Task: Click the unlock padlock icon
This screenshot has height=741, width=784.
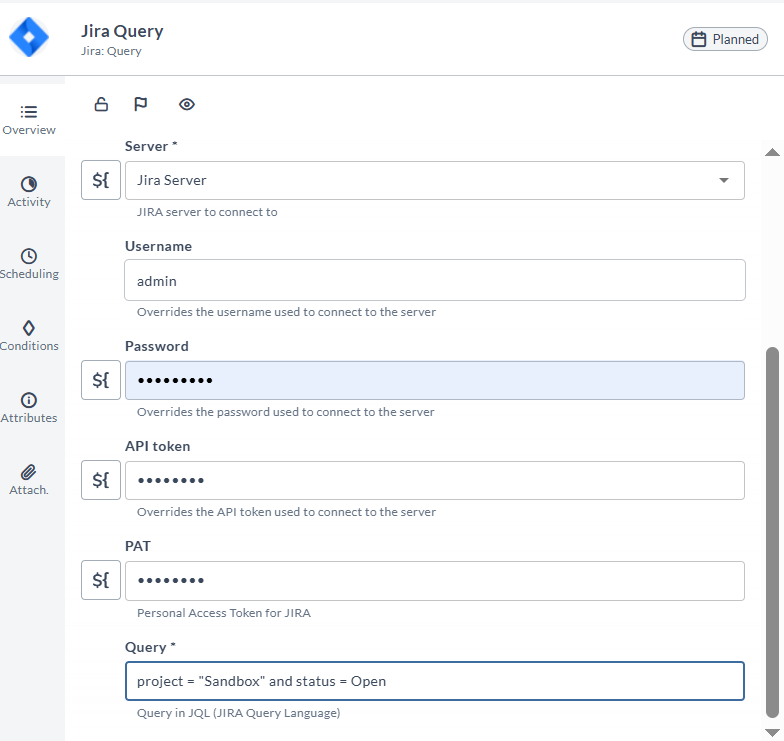Action: (x=101, y=104)
